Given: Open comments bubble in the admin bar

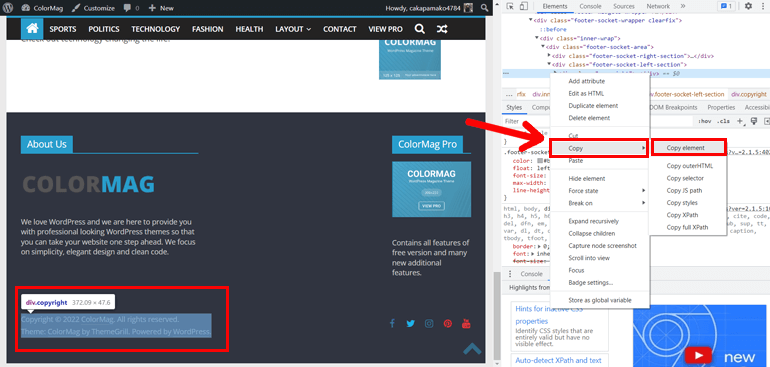Looking at the screenshot, I should click(132, 8).
